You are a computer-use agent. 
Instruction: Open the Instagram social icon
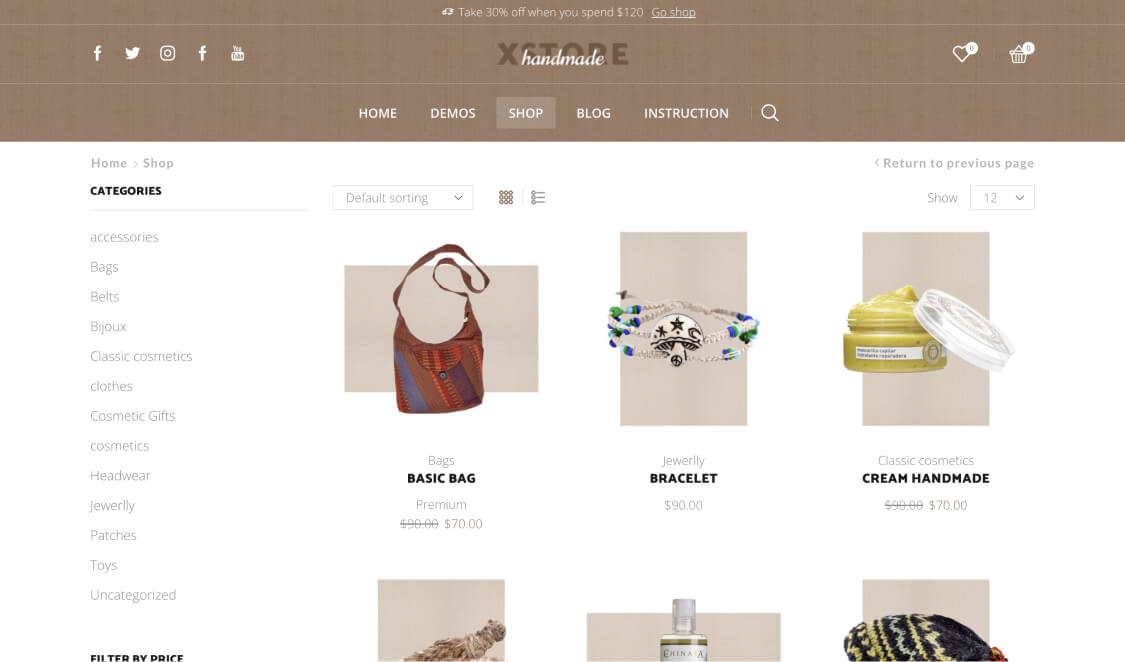tap(167, 53)
